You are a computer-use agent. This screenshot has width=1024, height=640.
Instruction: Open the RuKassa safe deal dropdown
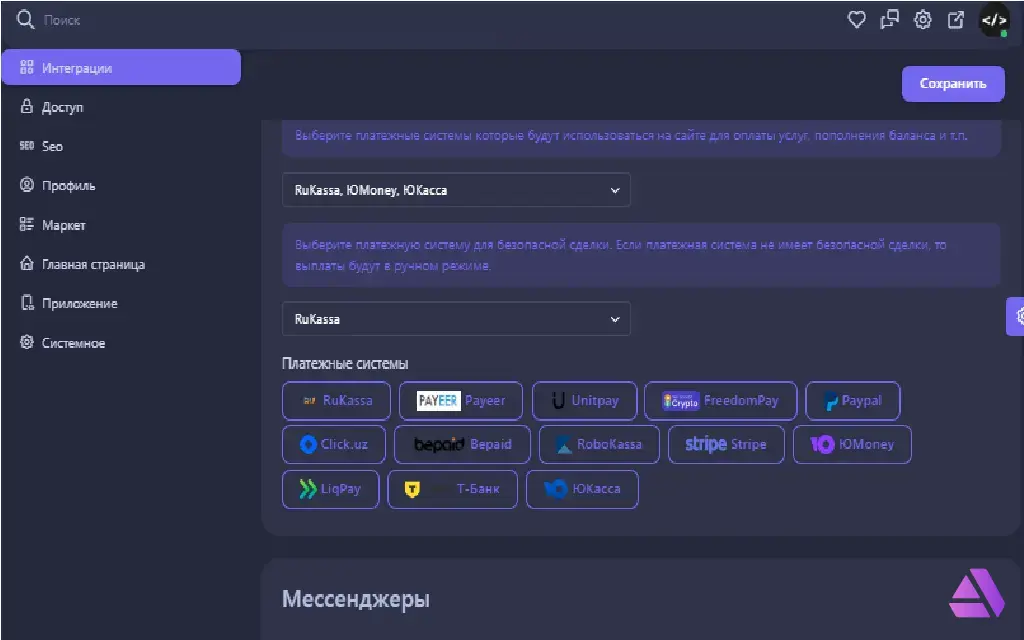point(456,319)
